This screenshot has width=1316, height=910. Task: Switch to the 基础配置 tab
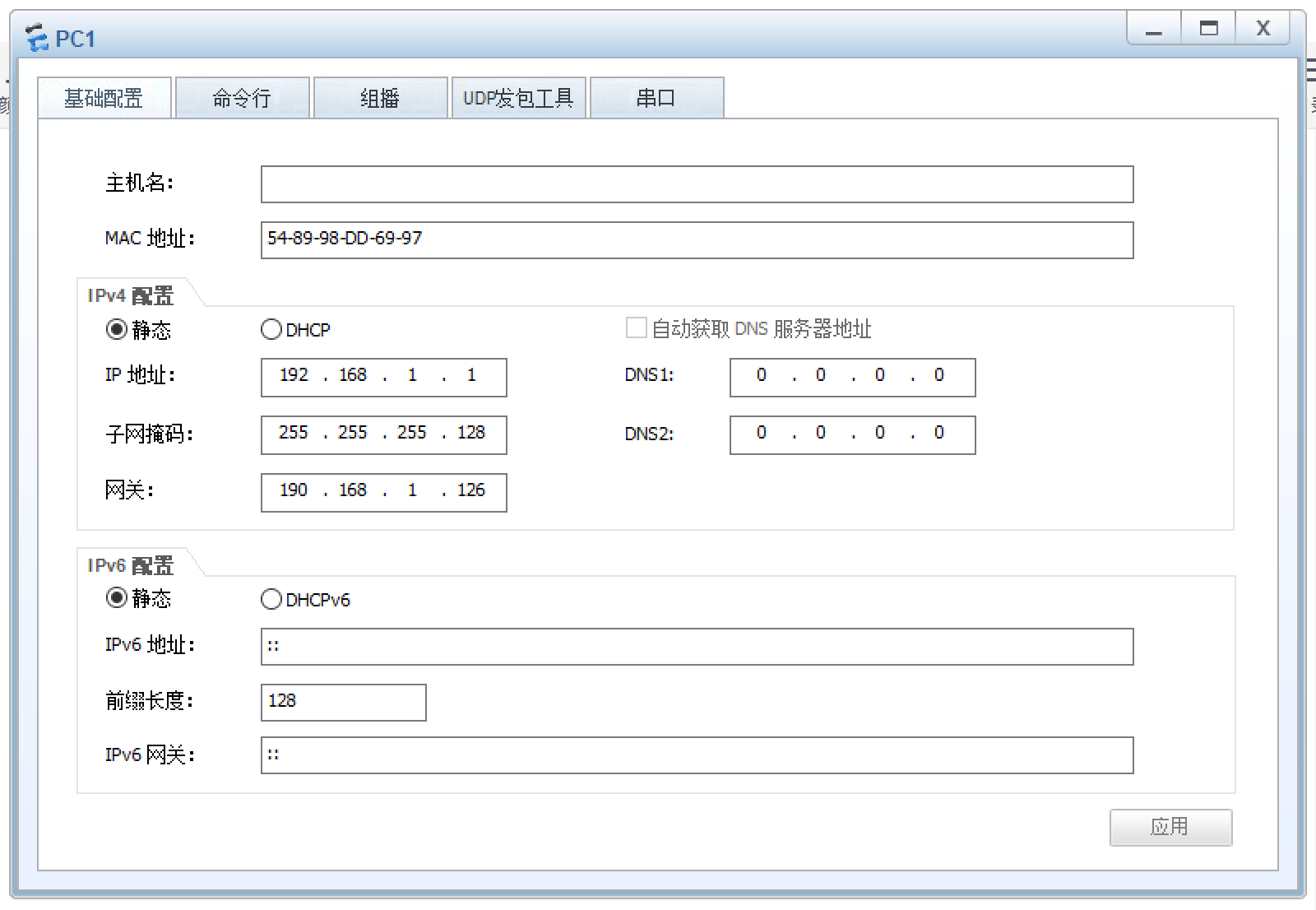(104, 98)
